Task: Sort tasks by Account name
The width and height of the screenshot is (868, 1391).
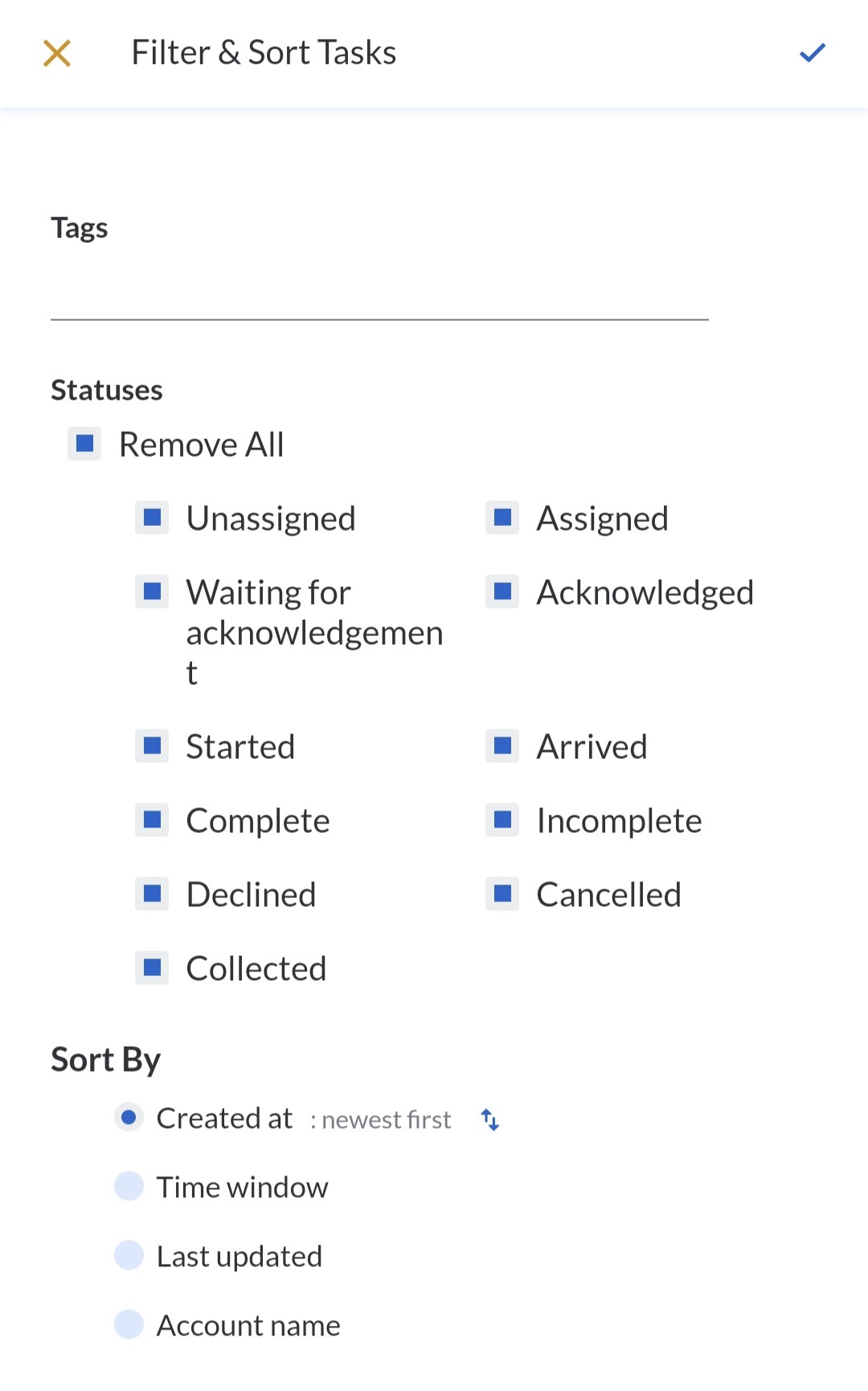Action: tap(129, 1325)
